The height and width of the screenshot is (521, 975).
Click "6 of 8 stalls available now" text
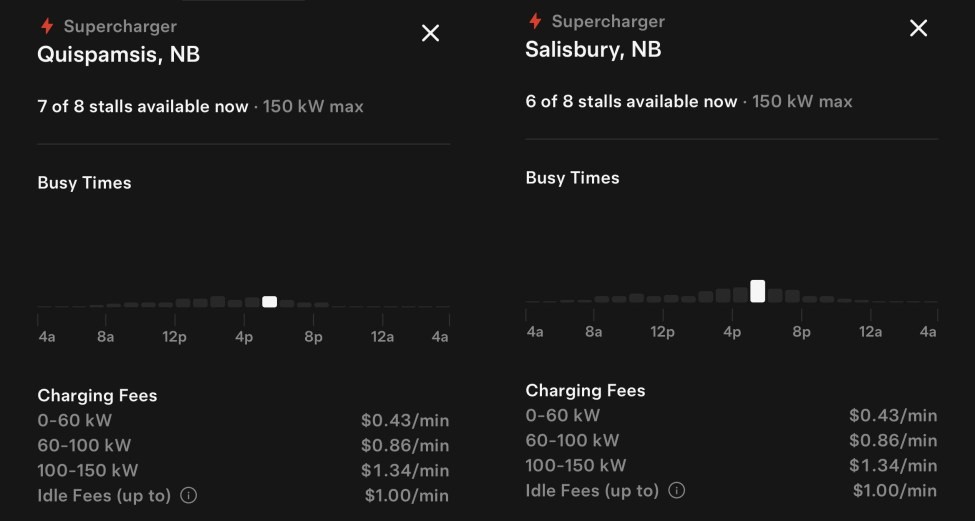tap(631, 101)
